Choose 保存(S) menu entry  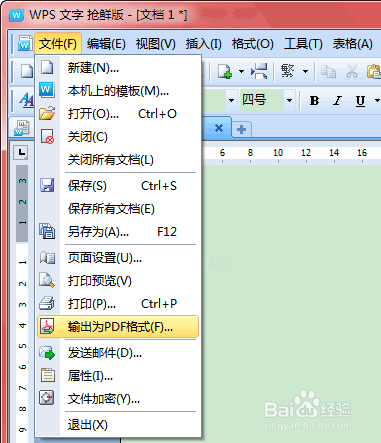click(118, 186)
